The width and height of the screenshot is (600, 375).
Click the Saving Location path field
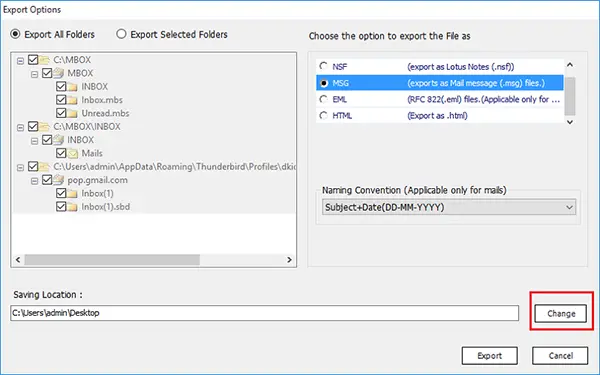(264, 313)
